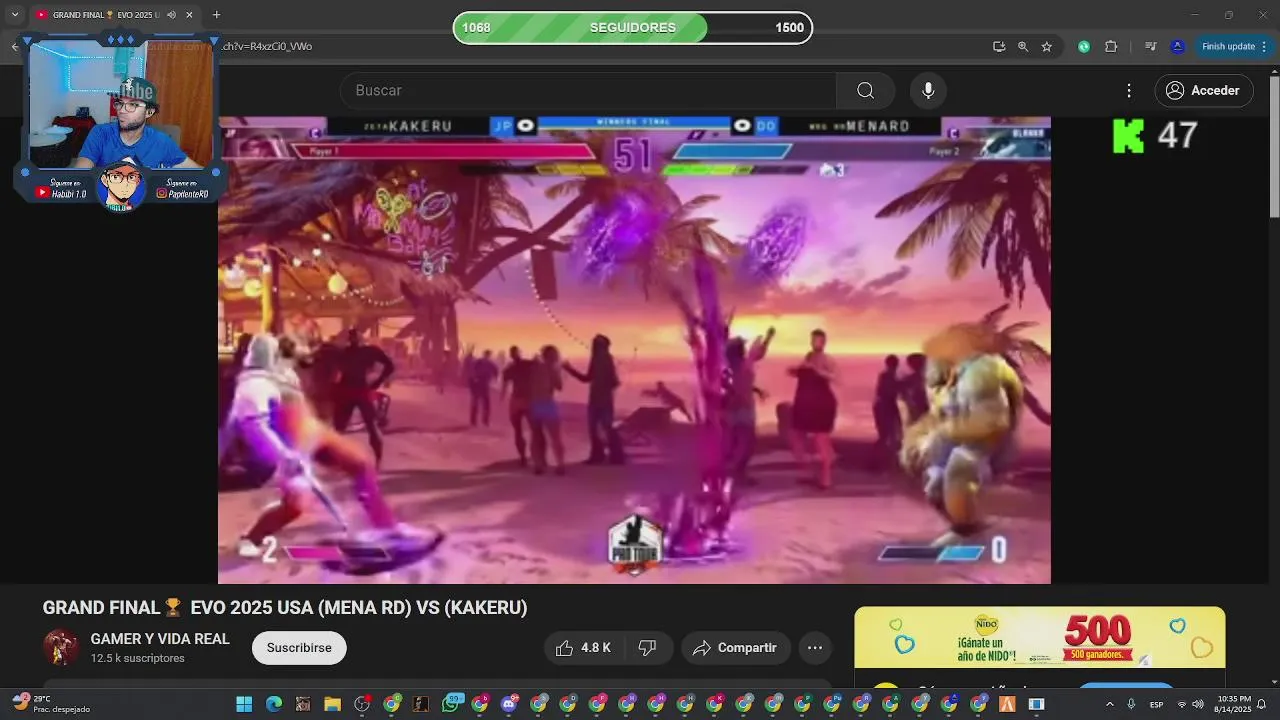The width and height of the screenshot is (1280, 720).
Task: Switch the ESP input language indicator
Action: click(1156, 704)
